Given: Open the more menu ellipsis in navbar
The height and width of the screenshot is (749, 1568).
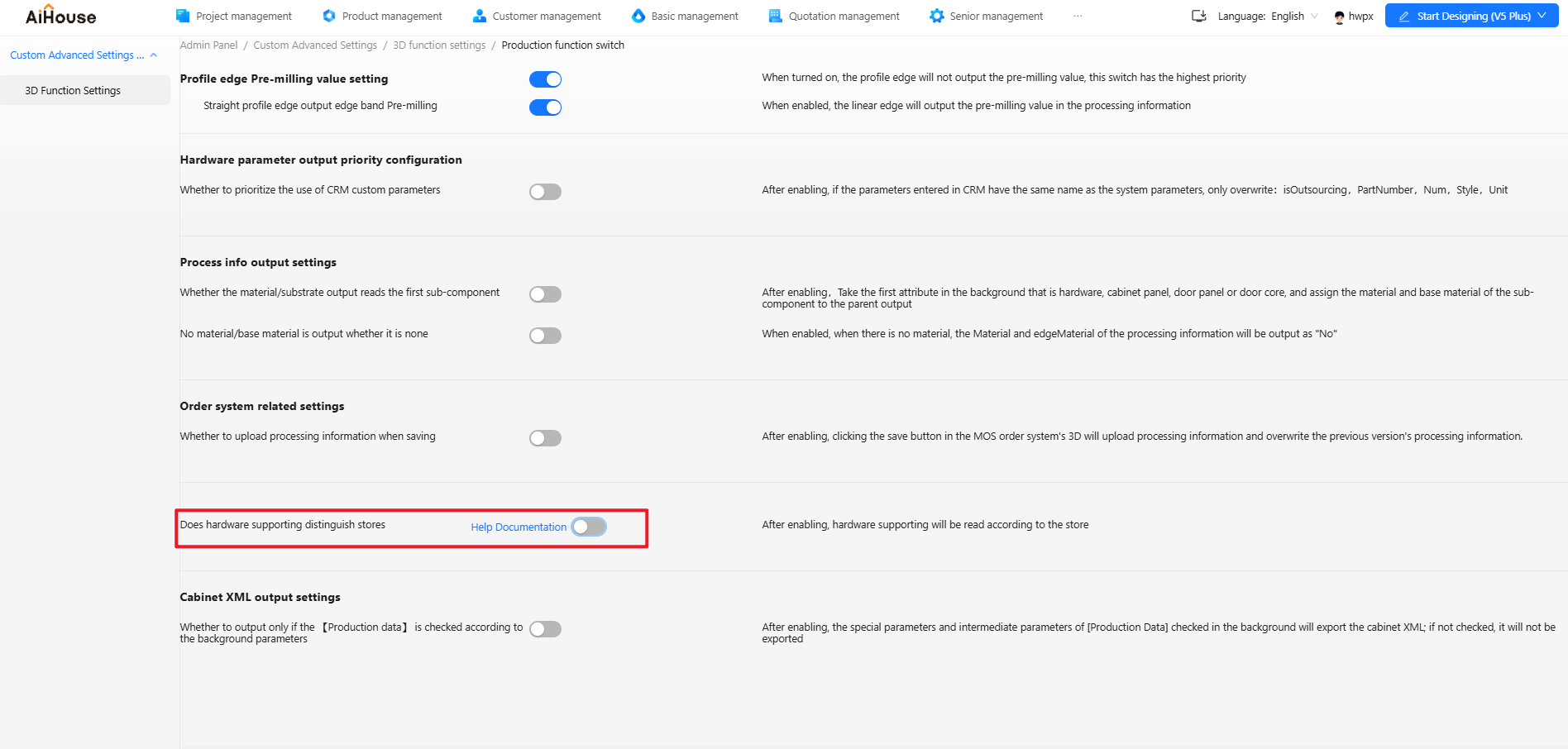Looking at the screenshot, I should pyautogui.click(x=1078, y=16).
